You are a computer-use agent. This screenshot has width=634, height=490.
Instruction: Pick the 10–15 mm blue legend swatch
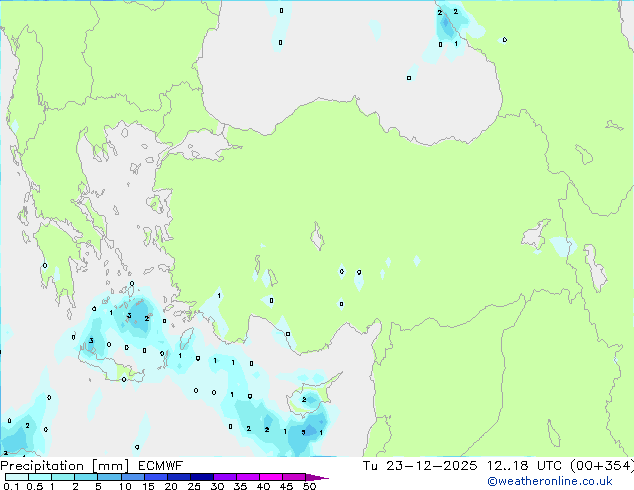[133, 477]
